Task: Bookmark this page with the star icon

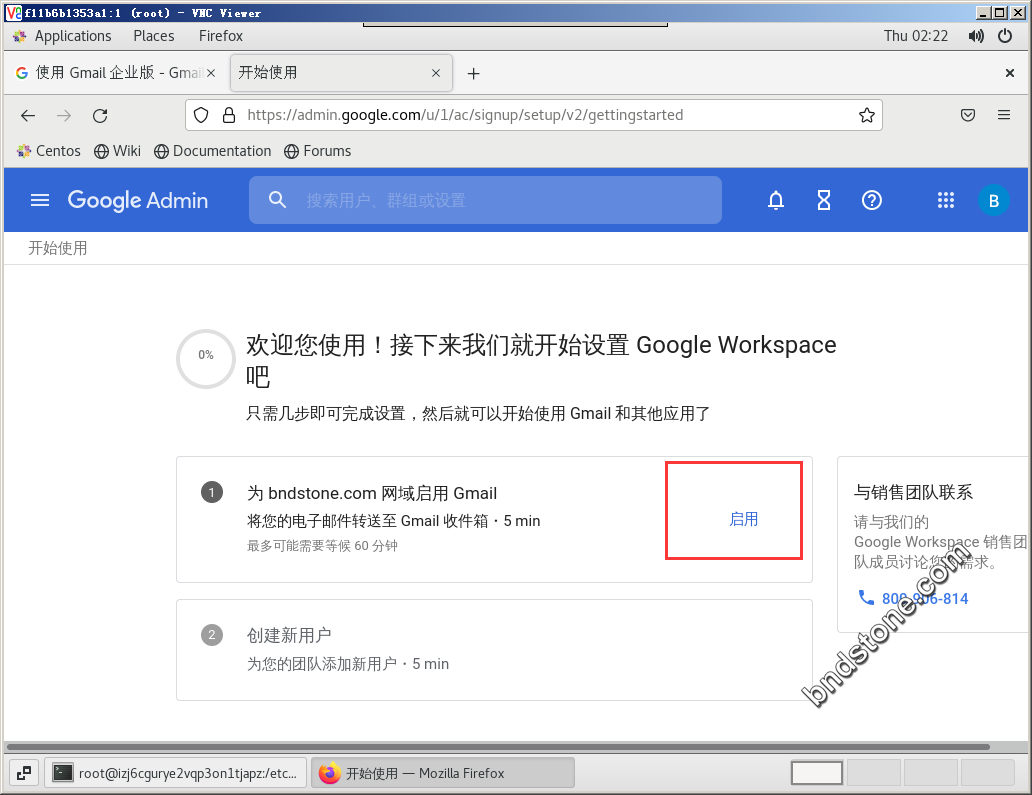Action: point(867,115)
